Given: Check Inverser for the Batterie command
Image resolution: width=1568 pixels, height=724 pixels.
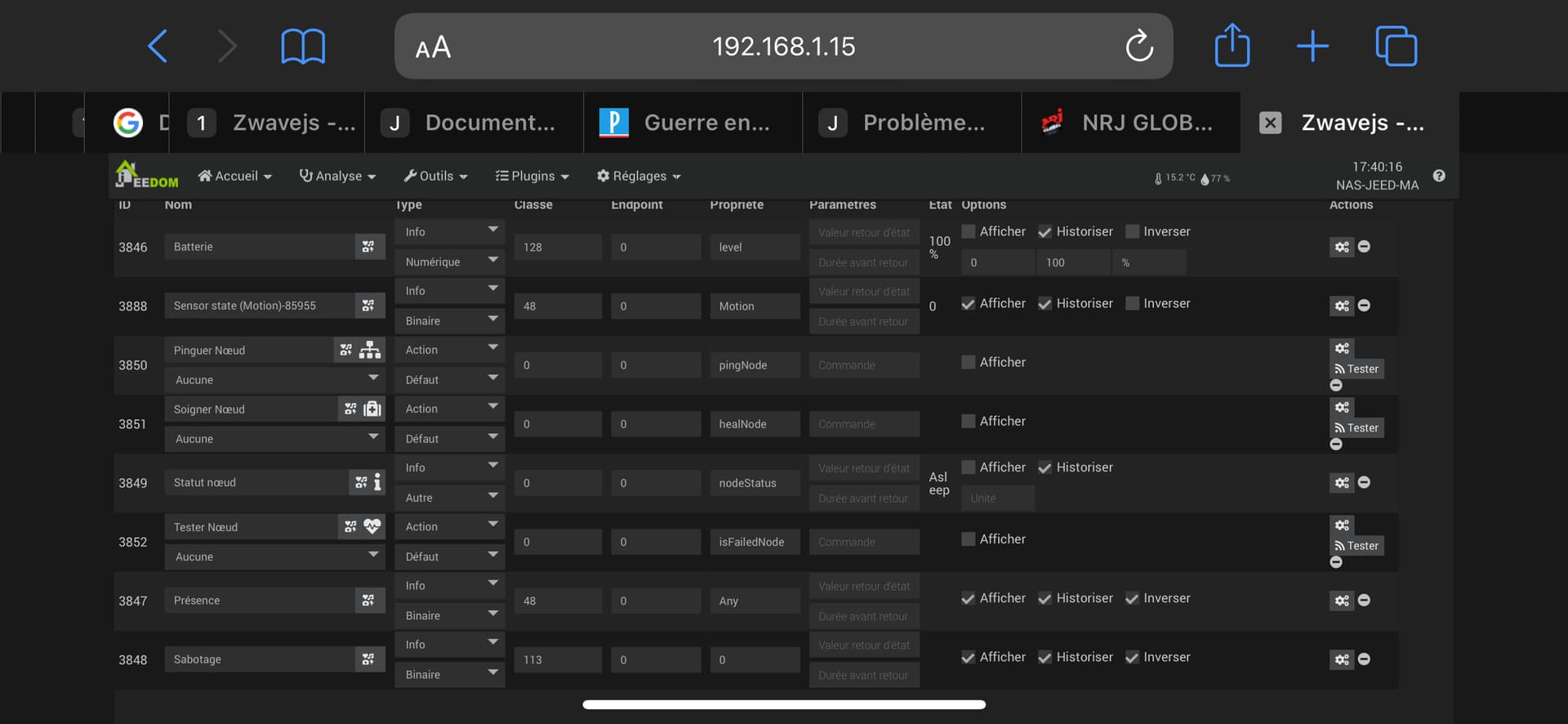Looking at the screenshot, I should [1132, 232].
